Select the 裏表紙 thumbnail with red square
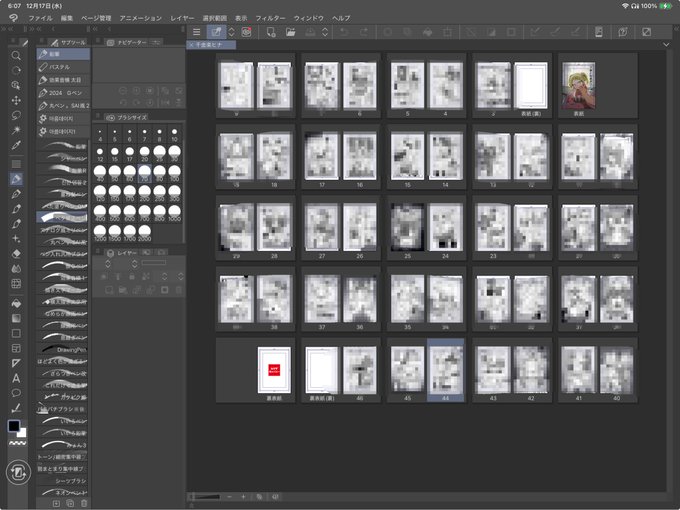 (x=274, y=372)
